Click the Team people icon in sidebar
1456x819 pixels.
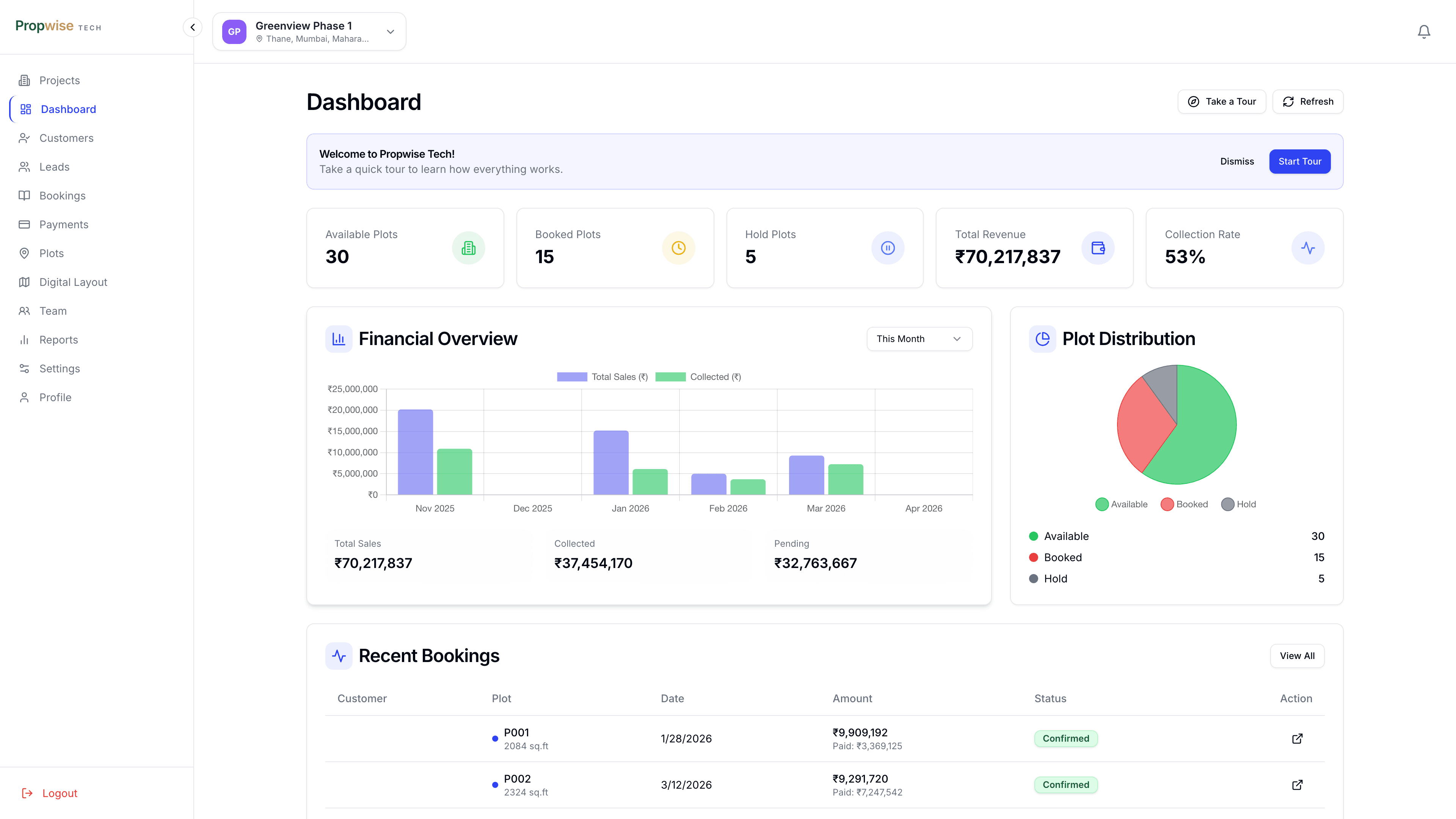pyautogui.click(x=24, y=311)
